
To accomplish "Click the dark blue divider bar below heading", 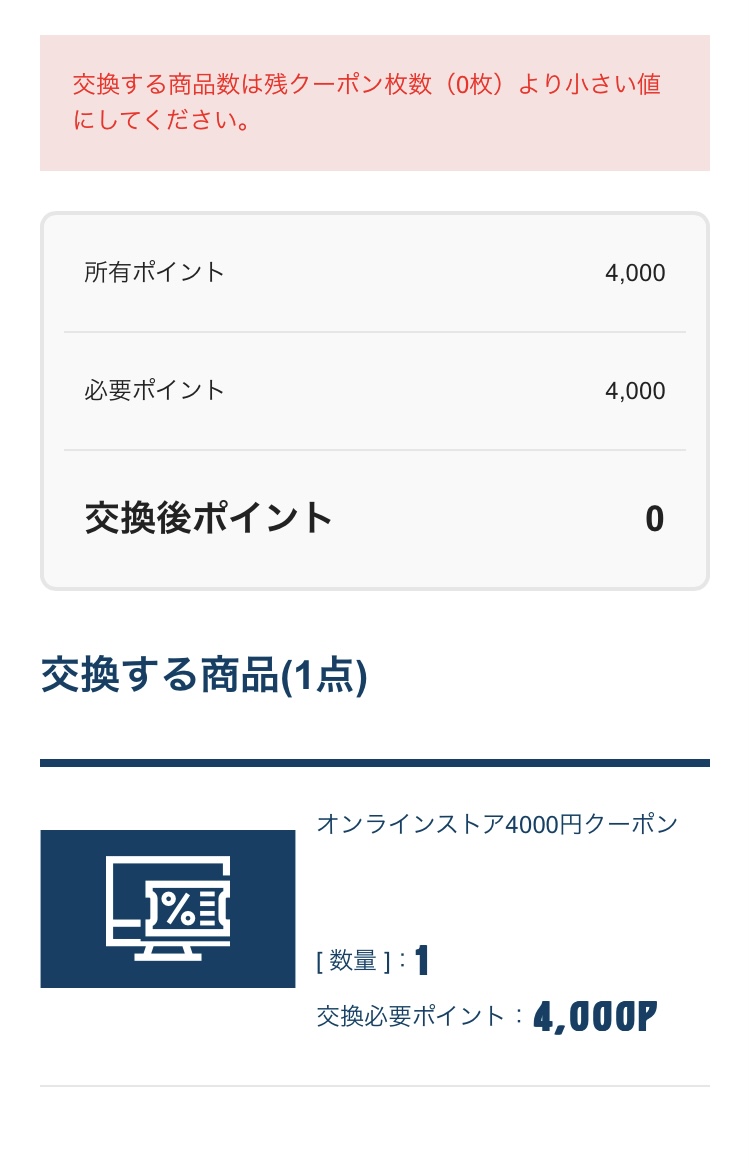I will pos(374,763).
